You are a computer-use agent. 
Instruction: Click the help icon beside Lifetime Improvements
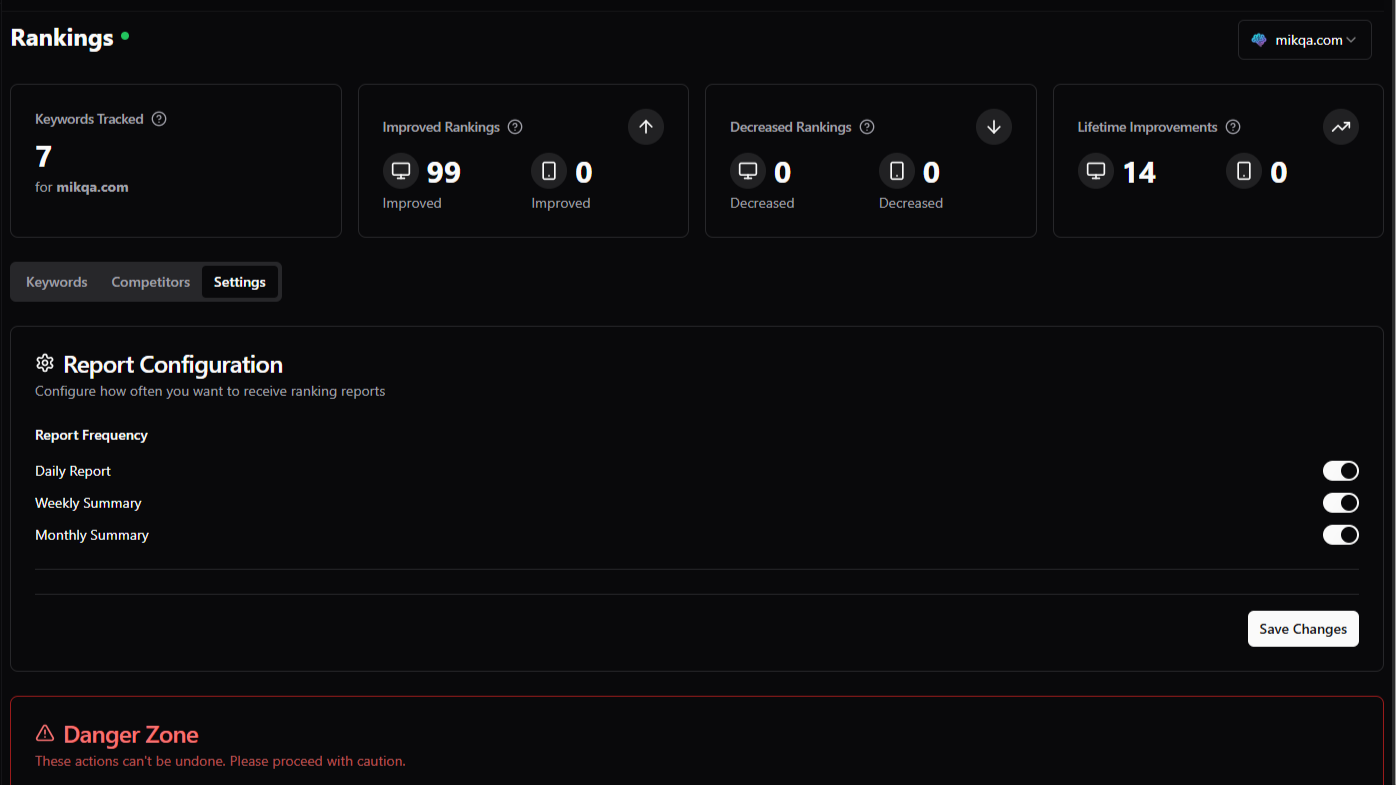coord(1233,127)
